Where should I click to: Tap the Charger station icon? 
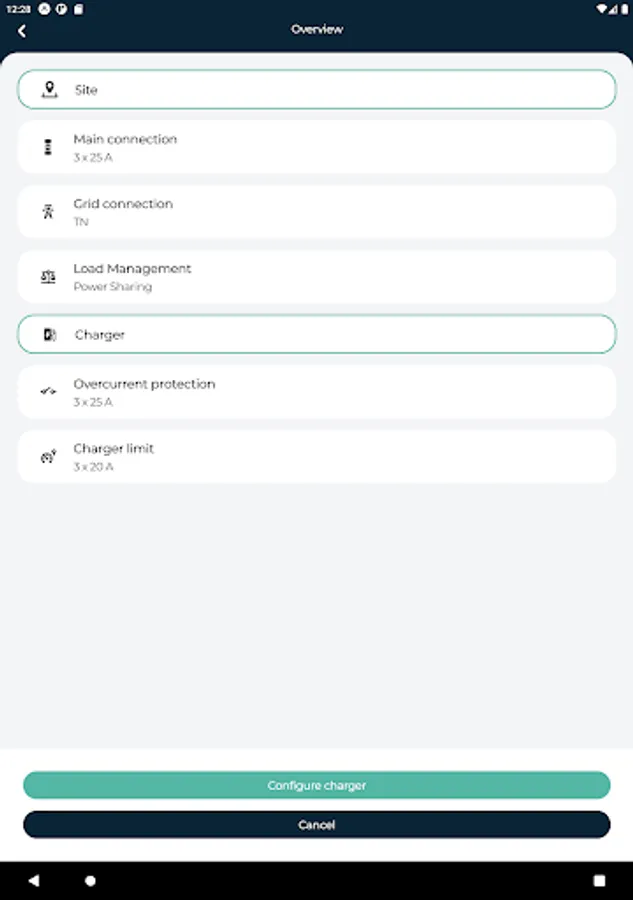pyautogui.click(x=49, y=335)
